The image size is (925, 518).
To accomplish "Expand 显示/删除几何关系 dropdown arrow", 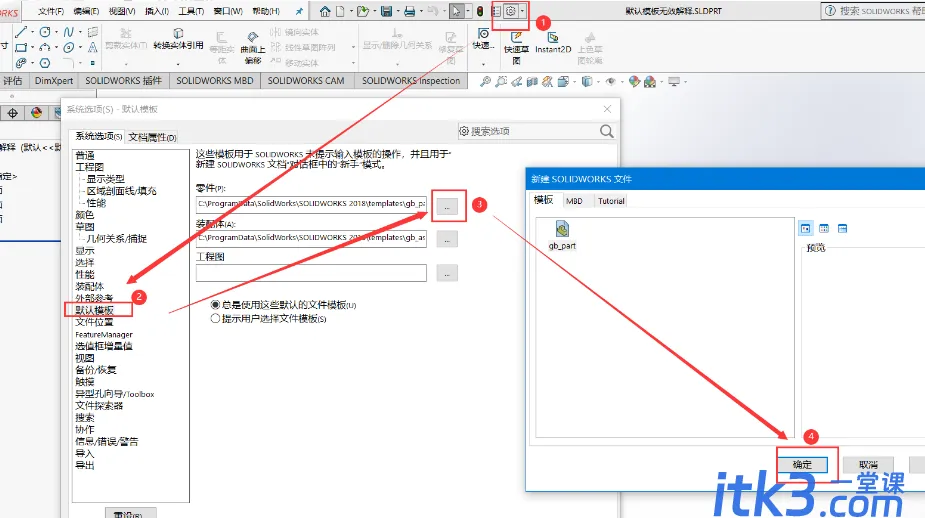I will pos(397,63).
